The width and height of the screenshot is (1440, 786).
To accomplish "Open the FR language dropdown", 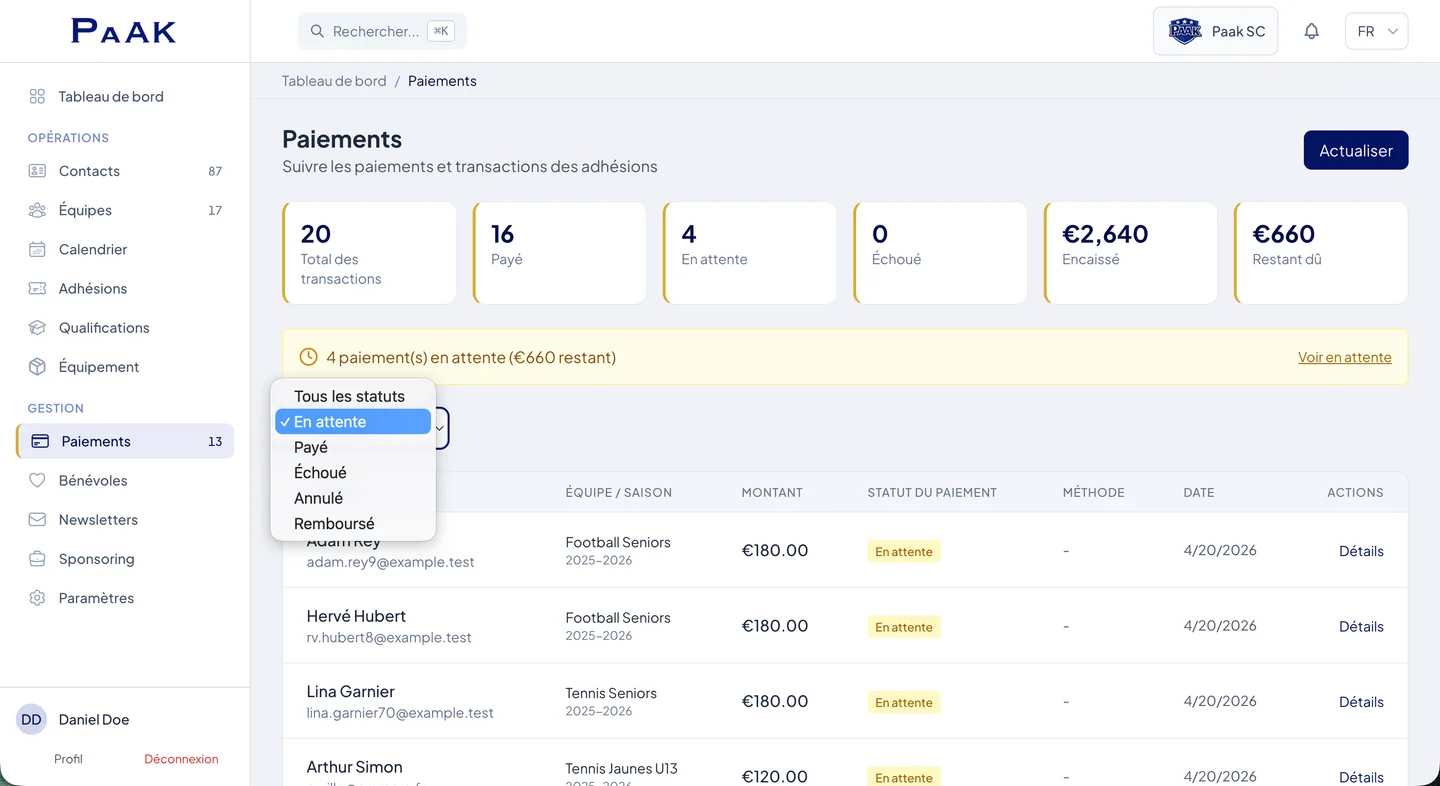I will (1377, 31).
